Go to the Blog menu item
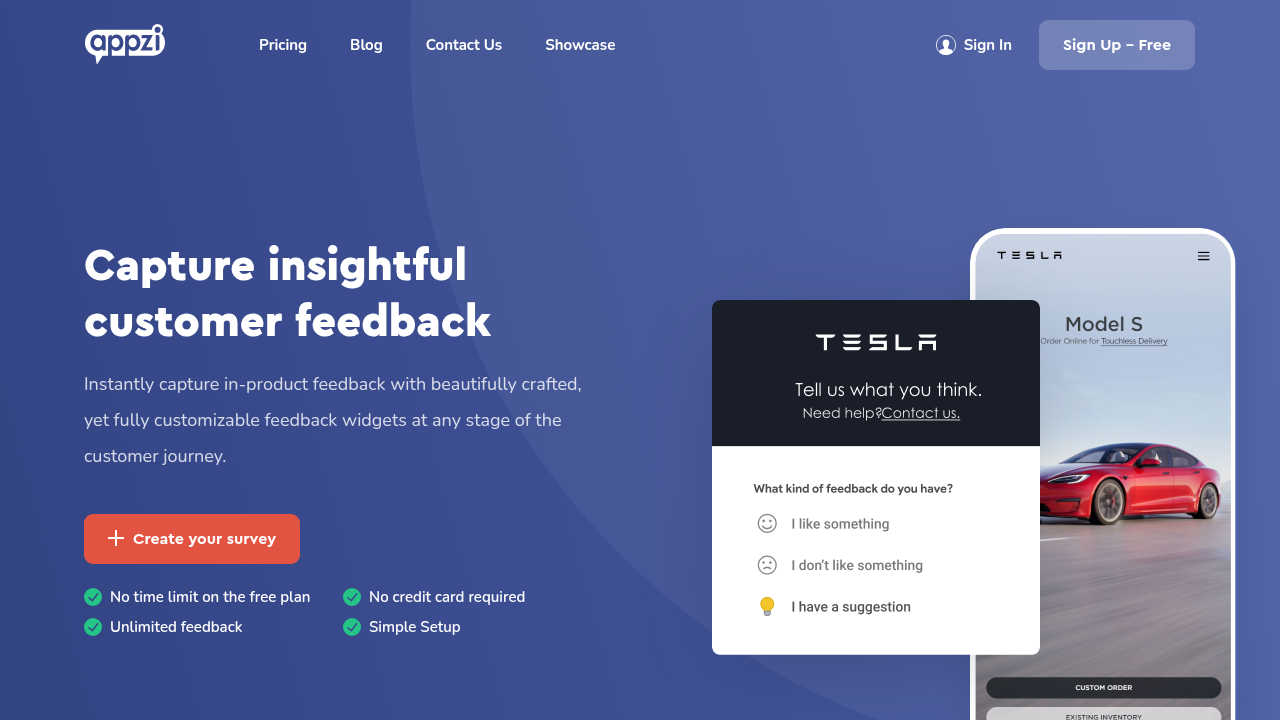Image resolution: width=1280 pixels, height=720 pixels. tap(366, 45)
